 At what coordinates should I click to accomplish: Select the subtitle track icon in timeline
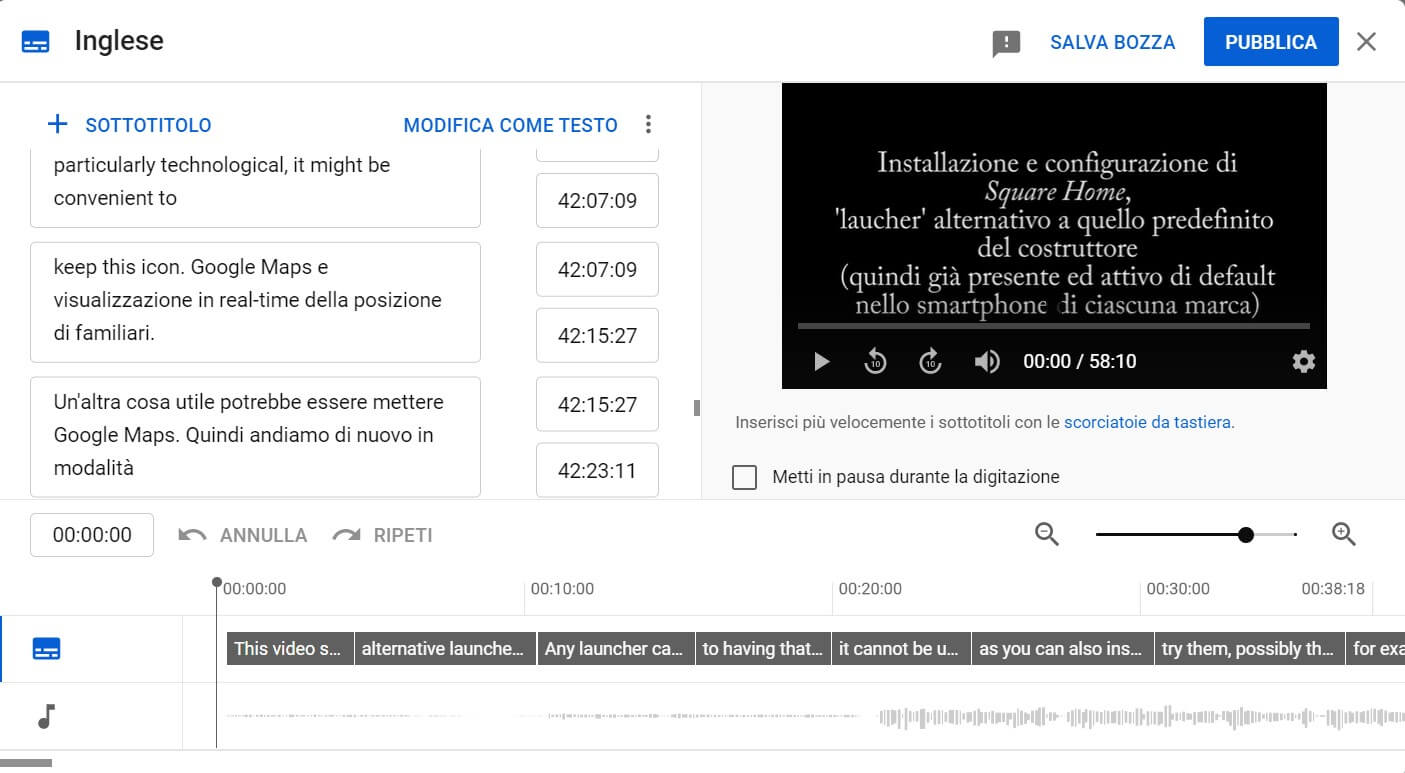(x=47, y=649)
